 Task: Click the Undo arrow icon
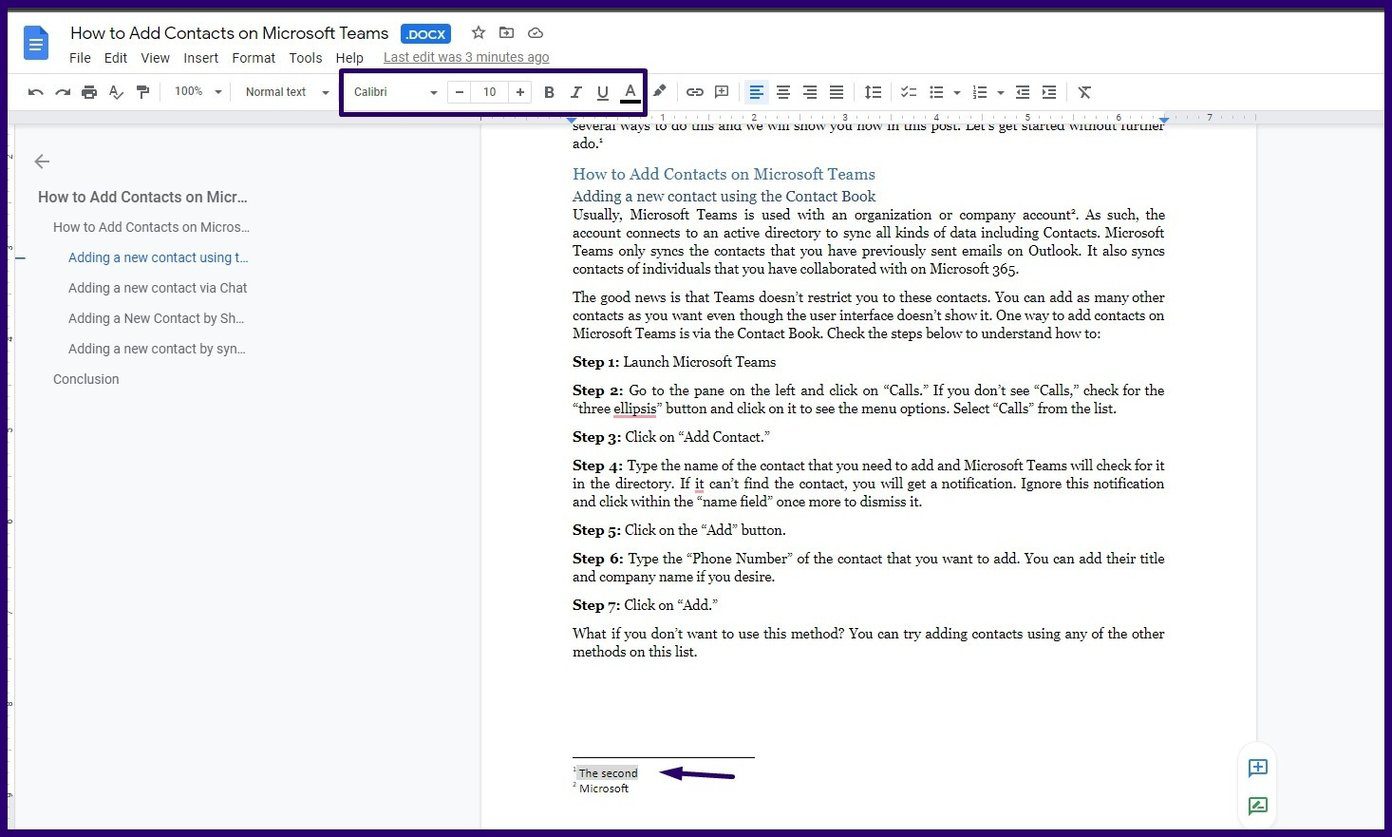[x=36, y=92]
